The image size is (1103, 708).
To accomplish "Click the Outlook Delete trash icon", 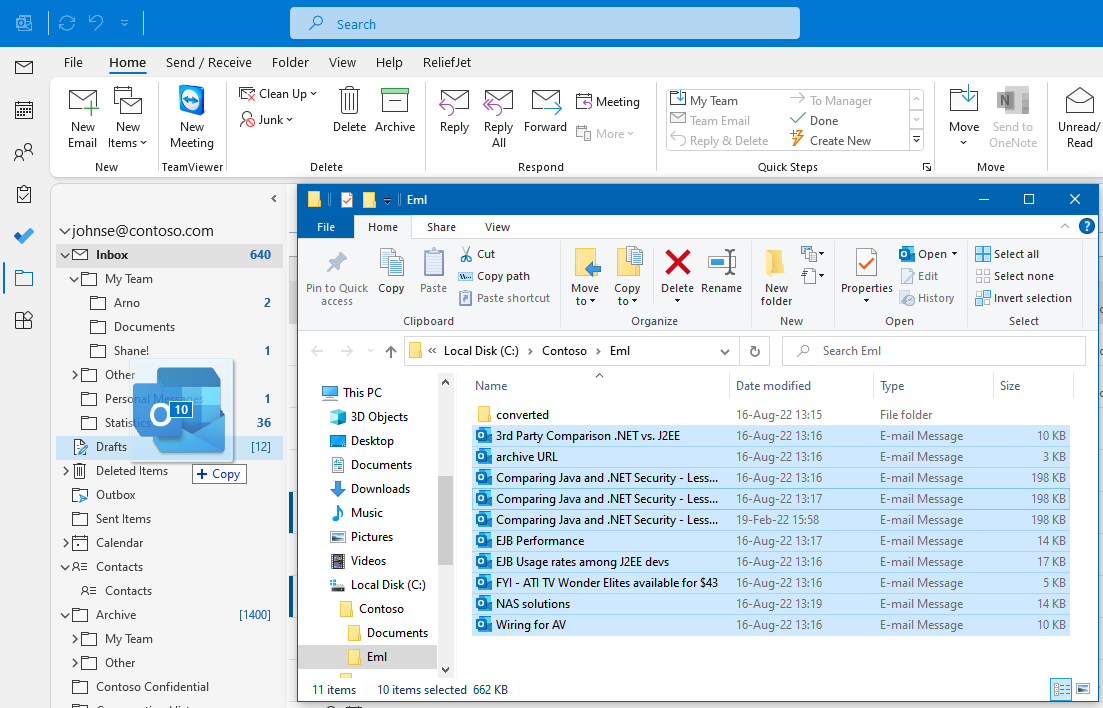I will pos(349,110).
